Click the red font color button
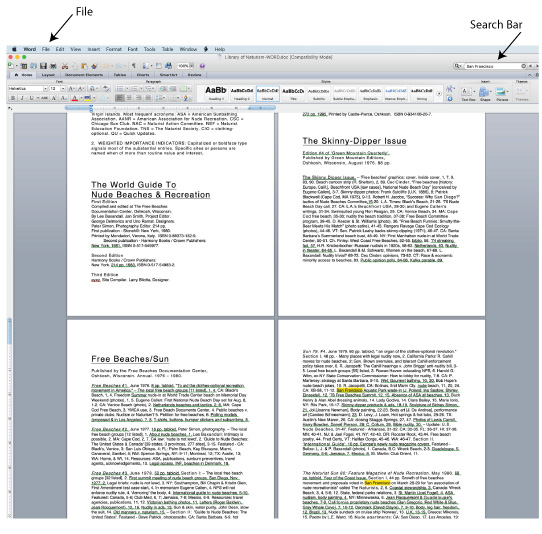542x534 pixels. pyautogui.click(x=75, y=98)
